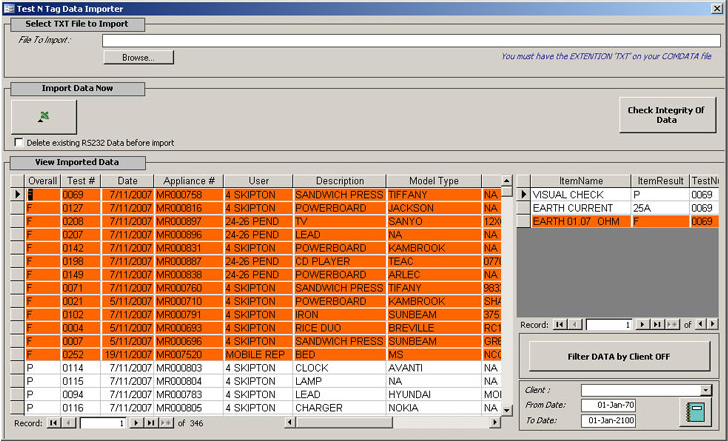This screenshot has width=728, height=441.
Task: Select row selector for test 0127
Action: [x=18, y=208]
